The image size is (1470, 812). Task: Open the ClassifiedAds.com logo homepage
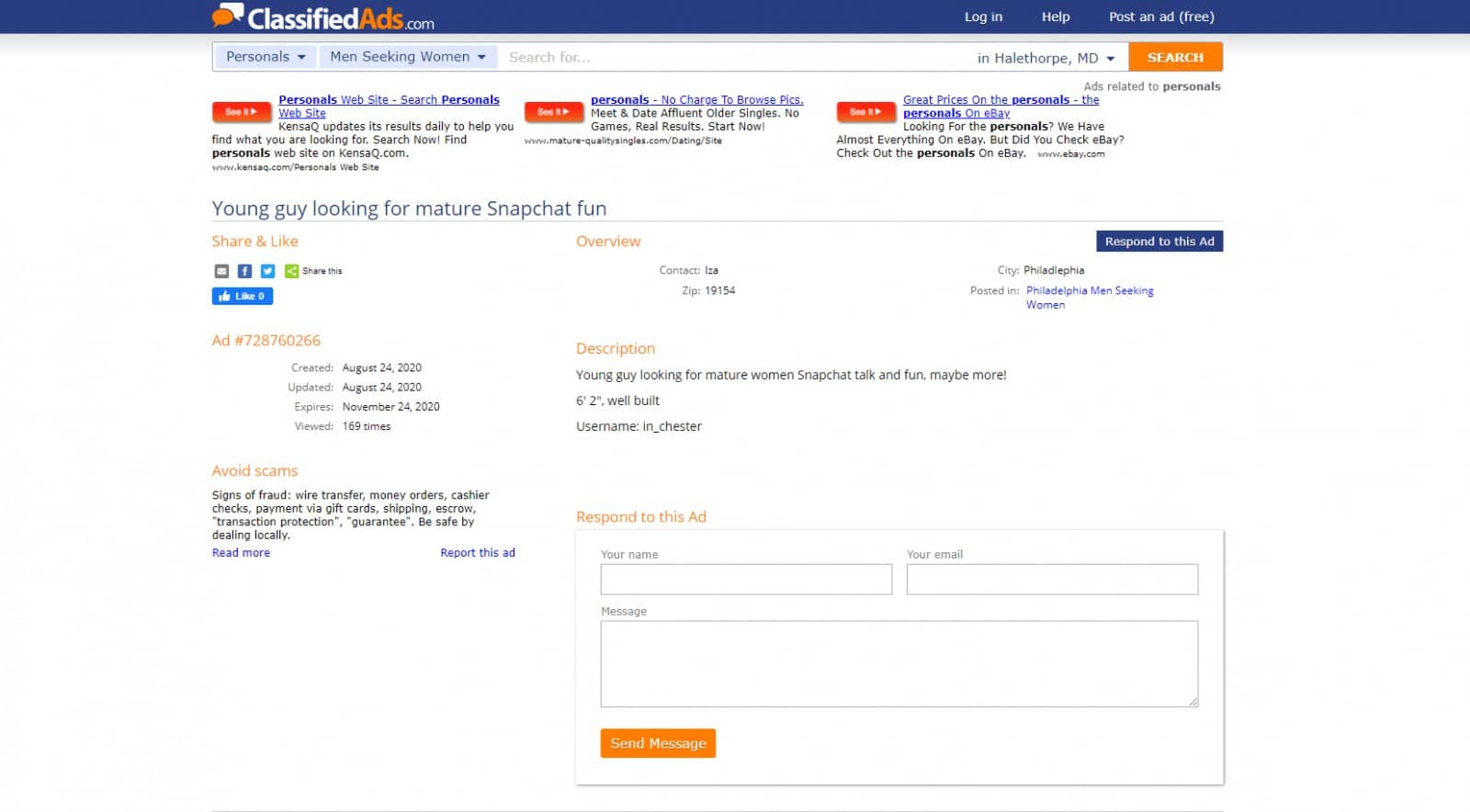pyautogui.click(x=323, y=17)
